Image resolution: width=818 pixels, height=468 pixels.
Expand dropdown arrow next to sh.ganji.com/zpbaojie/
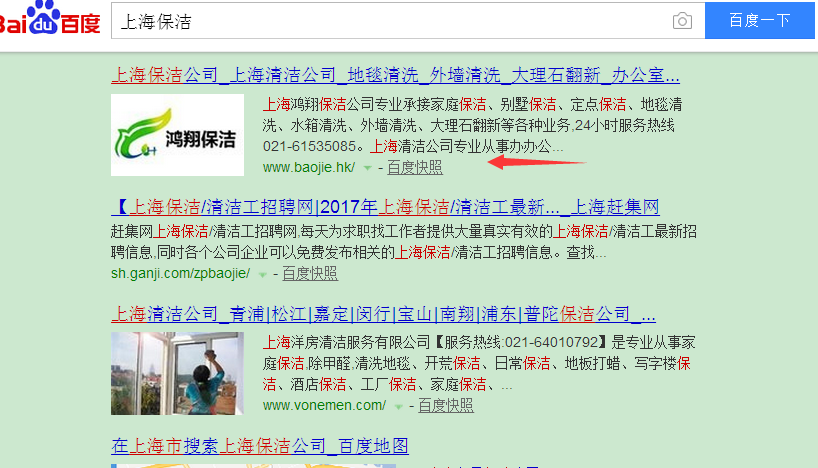[x=262, y=274]
